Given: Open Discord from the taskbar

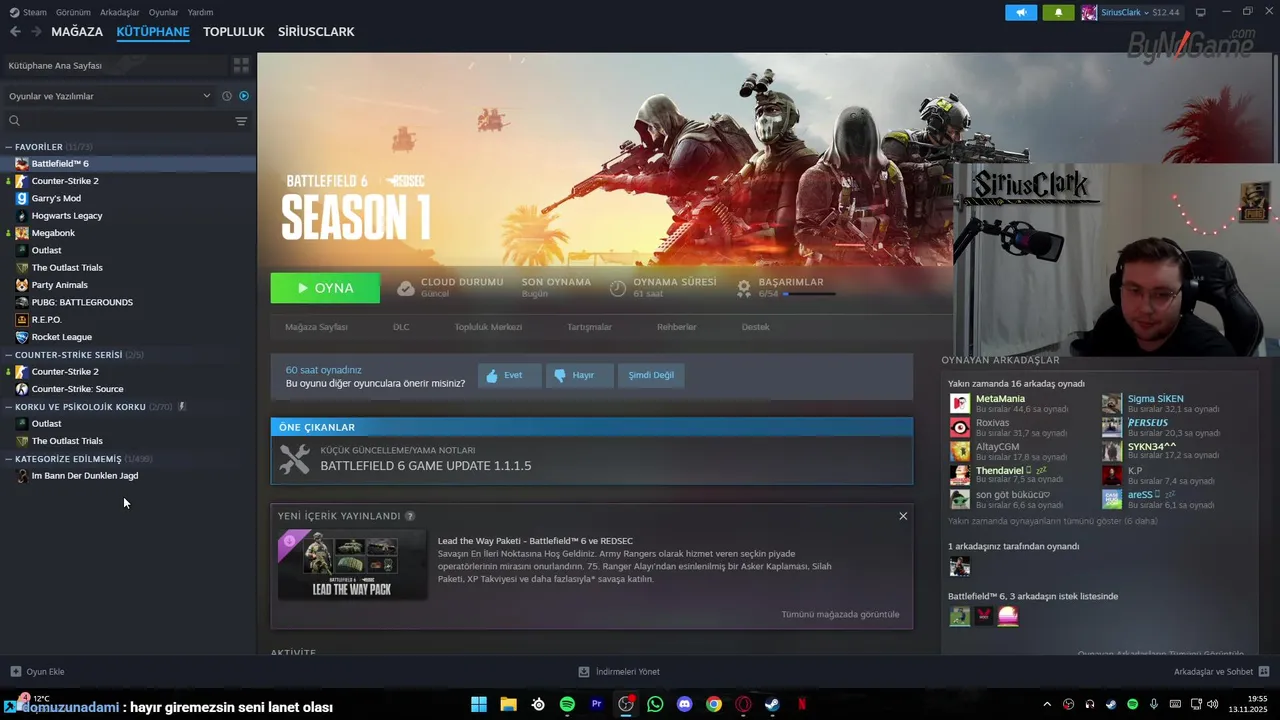Looking at the screenshot, I should point(684,704).
